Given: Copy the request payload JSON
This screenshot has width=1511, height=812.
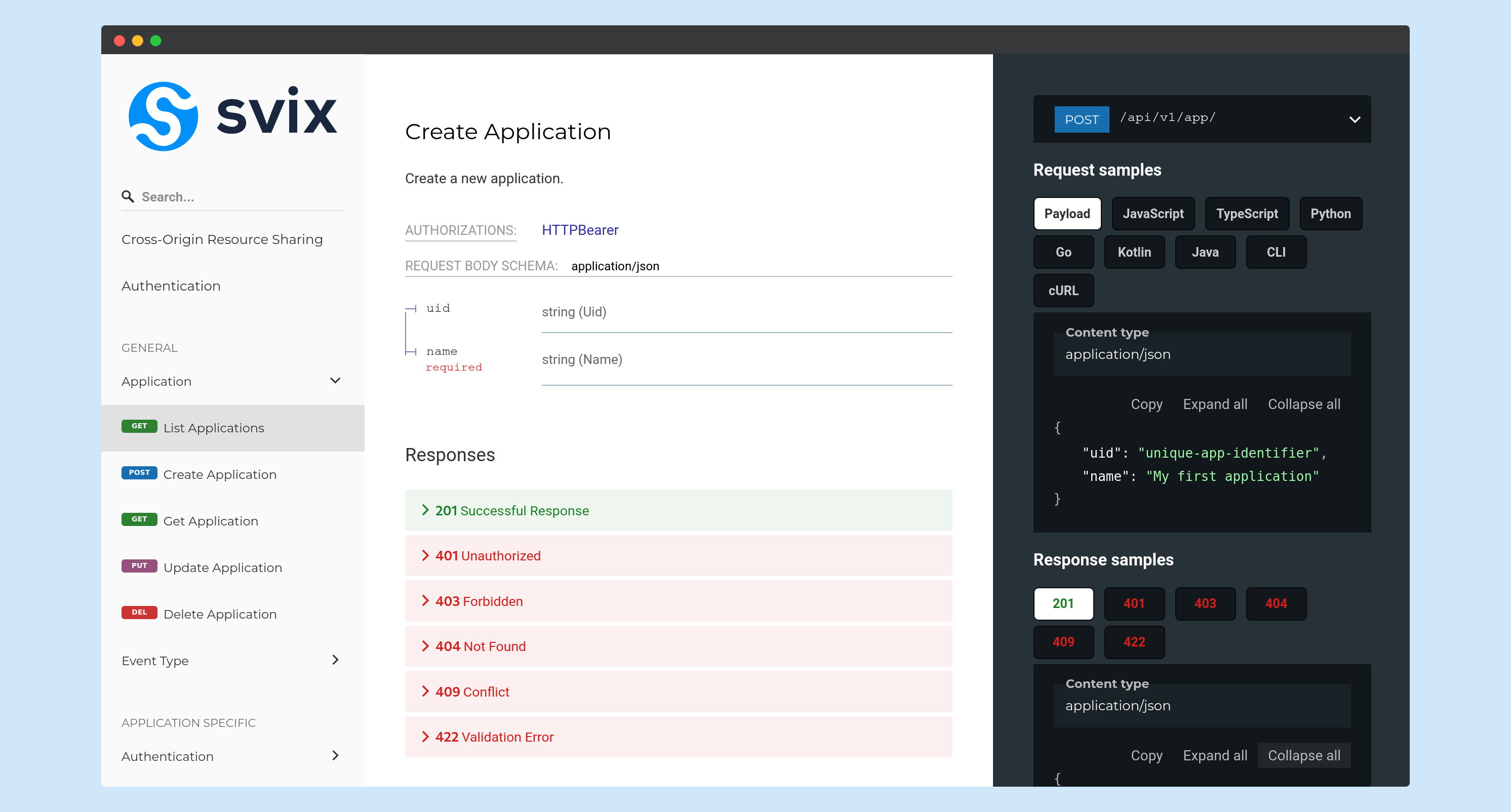Looking at the screenshot, I should tap(1146, 404).
